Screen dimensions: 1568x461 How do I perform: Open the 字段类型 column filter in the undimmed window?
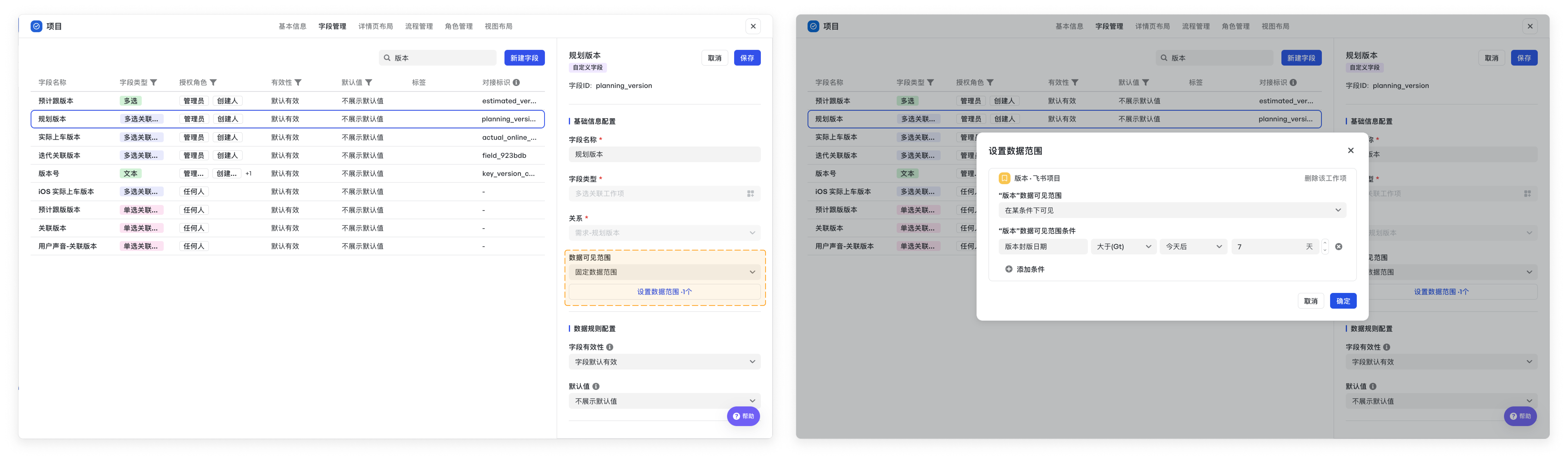[153, 82]
